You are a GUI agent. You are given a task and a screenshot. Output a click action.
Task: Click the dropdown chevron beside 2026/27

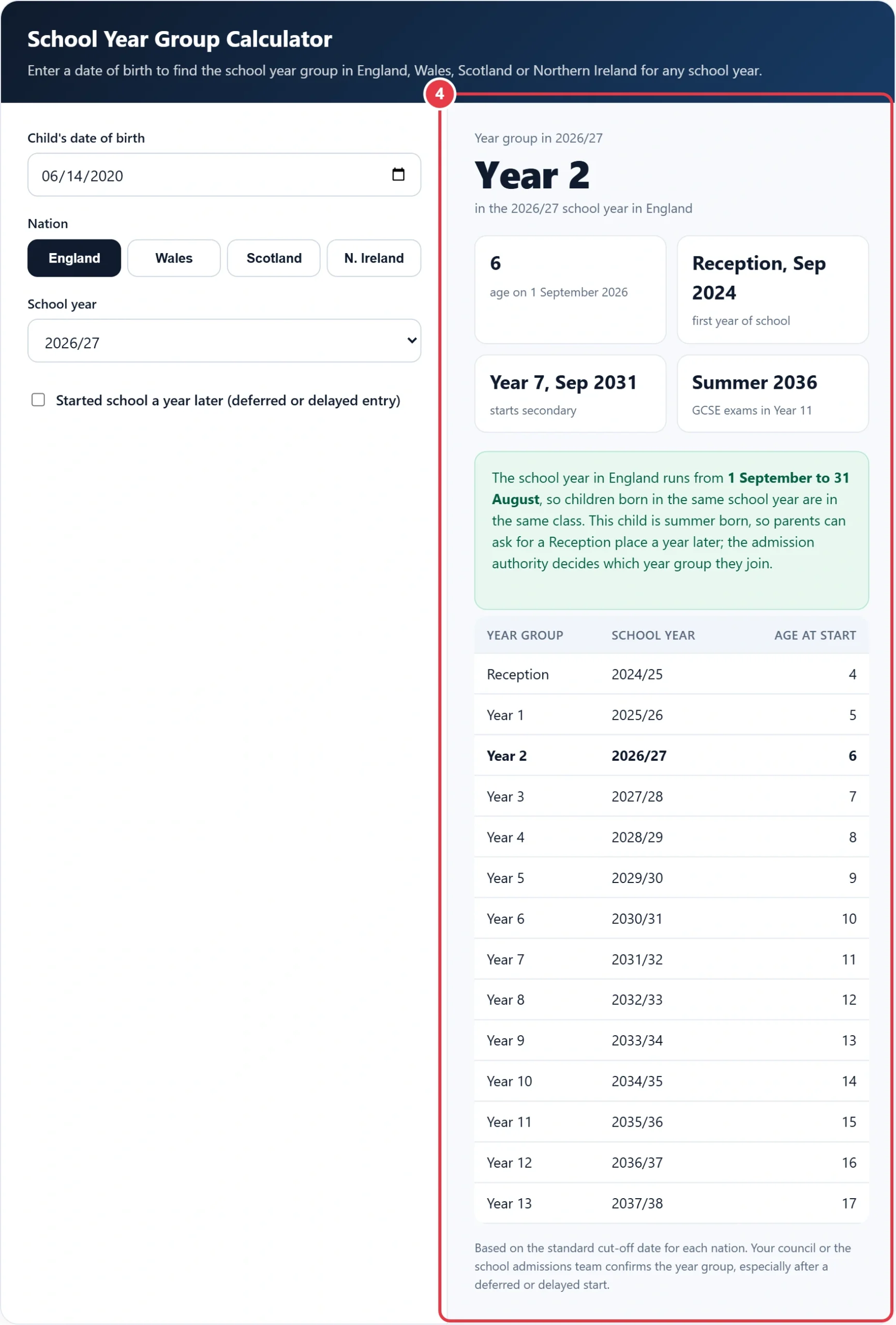click(411, 341)
